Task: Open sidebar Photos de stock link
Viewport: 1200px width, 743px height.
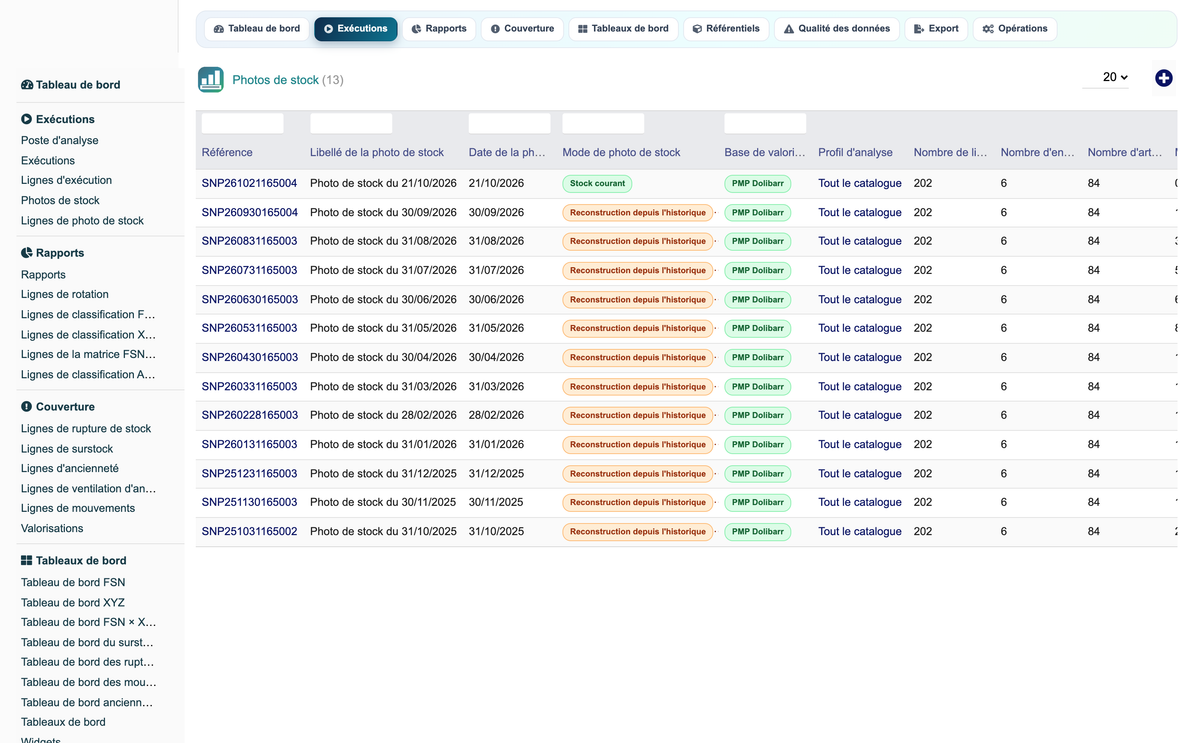Action: (x=60, y=201)
